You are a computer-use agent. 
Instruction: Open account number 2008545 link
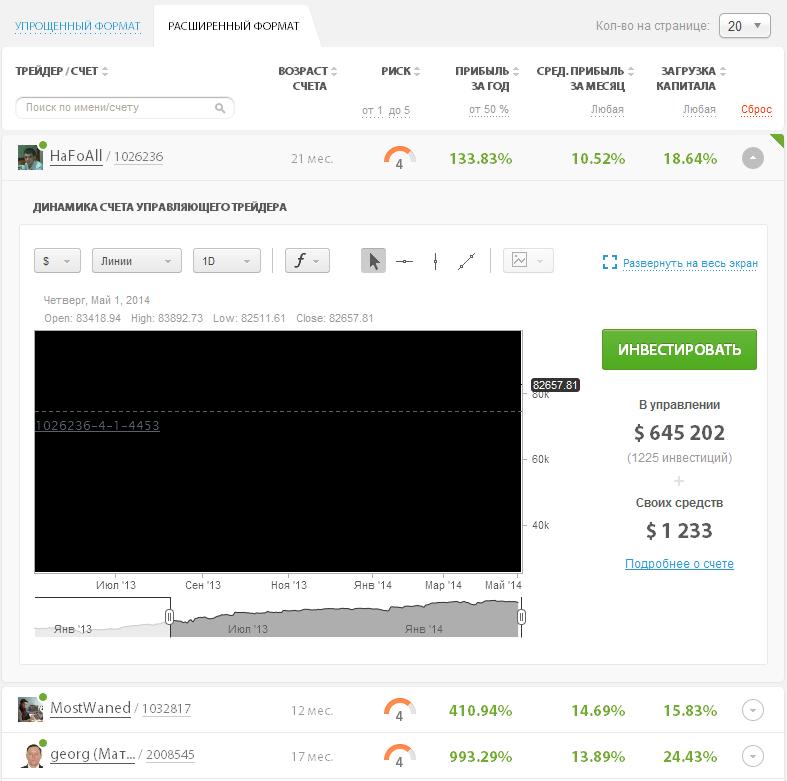tap(170, 754)
